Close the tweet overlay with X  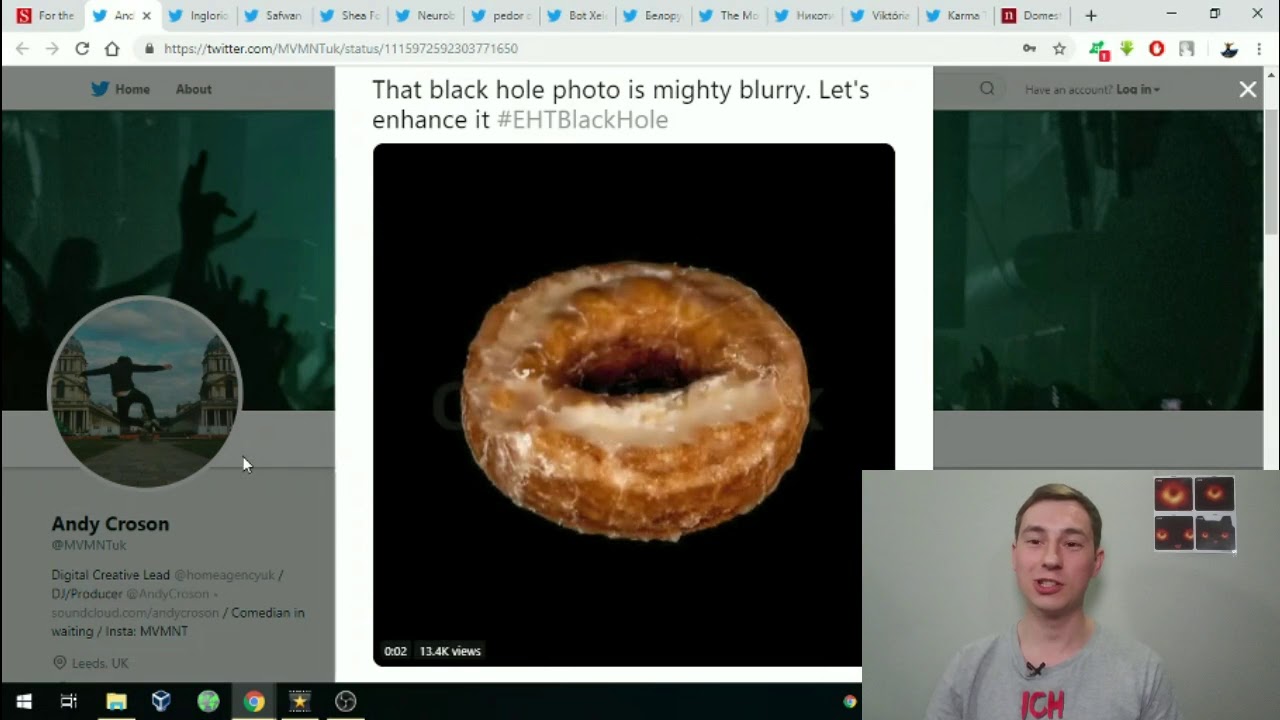pyautogui.click(x=1248, y=89)
